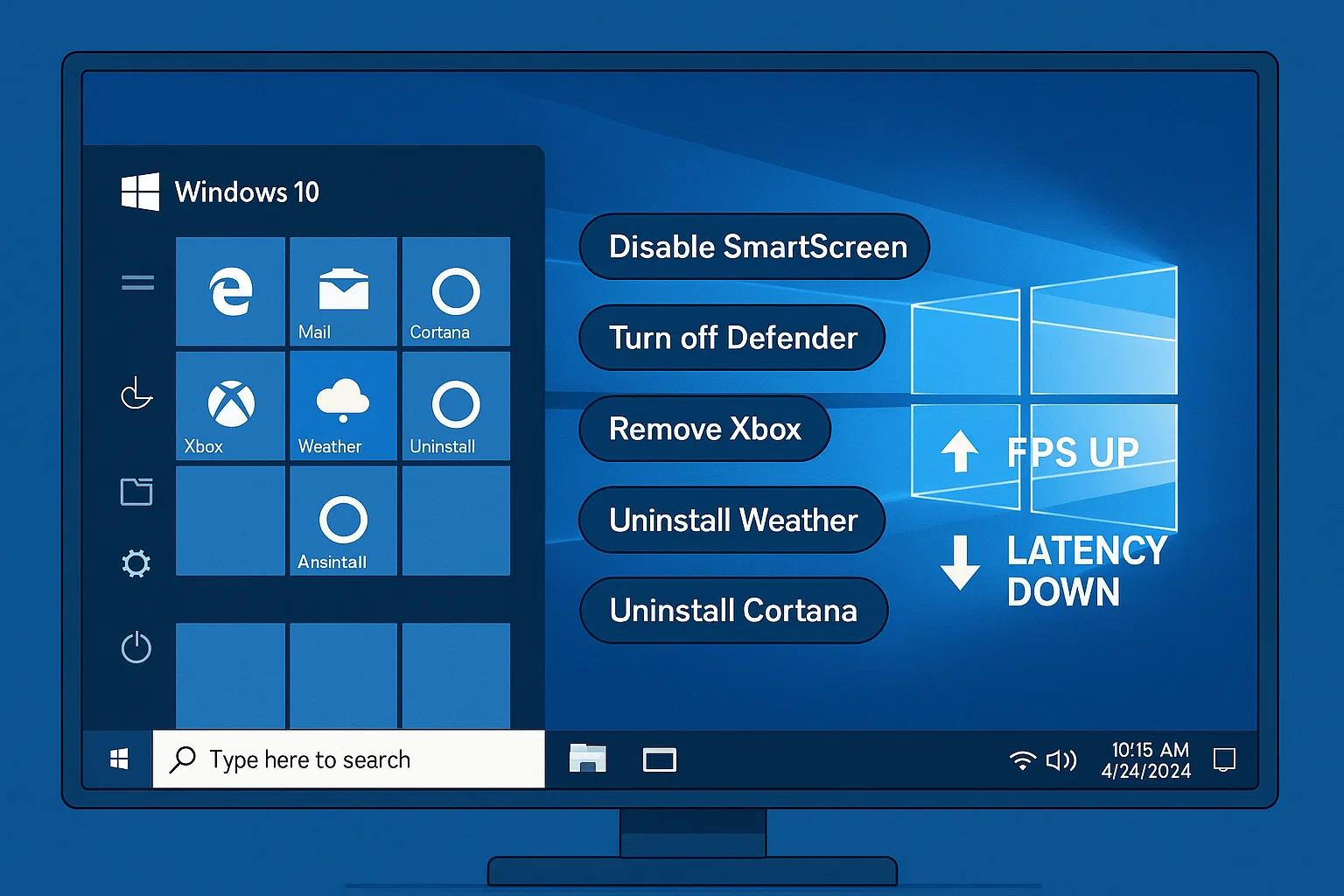Click the LATENCY DOWN text
Screen dimensions: 1344x896
pyautogui.click(x=1087, y=571)
